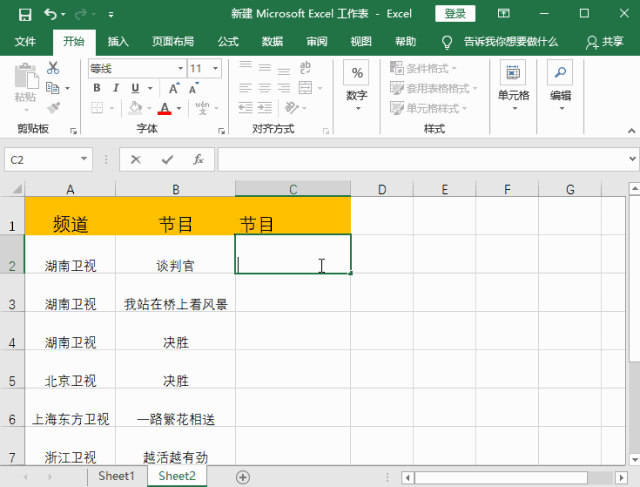The height and width of the screenshot is (487, 640).
Task: Click the text orientation icon
Action: pyautogui.click(x=291, y=108)
